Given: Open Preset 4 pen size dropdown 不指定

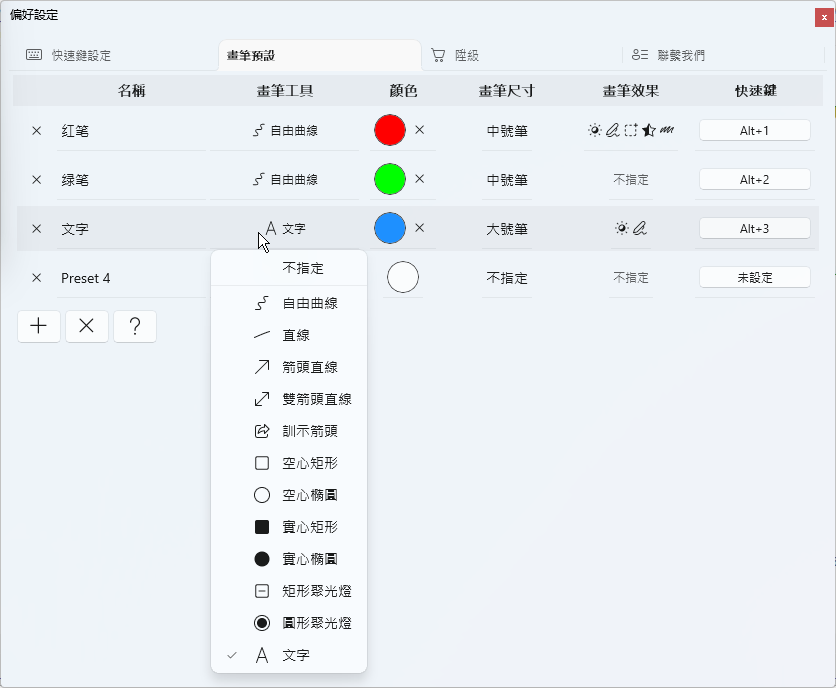Looking at the screenshot, I should tap(507, 278).
